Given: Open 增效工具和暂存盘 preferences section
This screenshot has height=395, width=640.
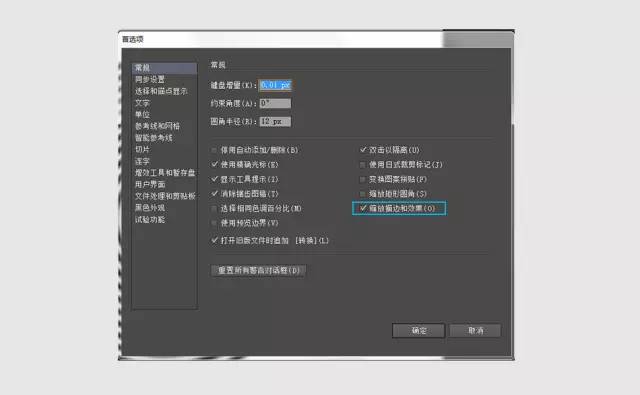Looking at the screenshot, I should click(x=165, y=173).
